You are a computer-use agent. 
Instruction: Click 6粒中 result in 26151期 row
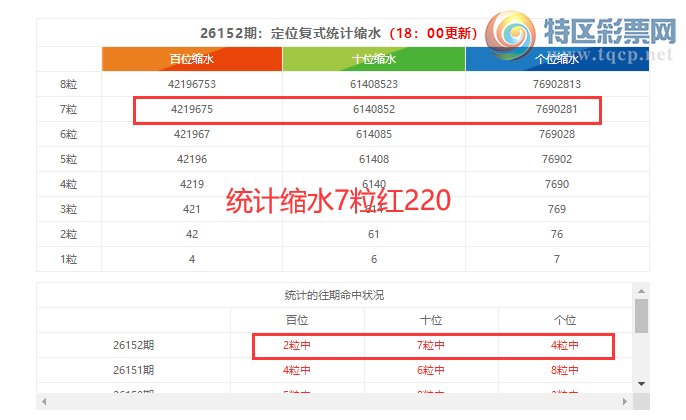coord(431,370)
